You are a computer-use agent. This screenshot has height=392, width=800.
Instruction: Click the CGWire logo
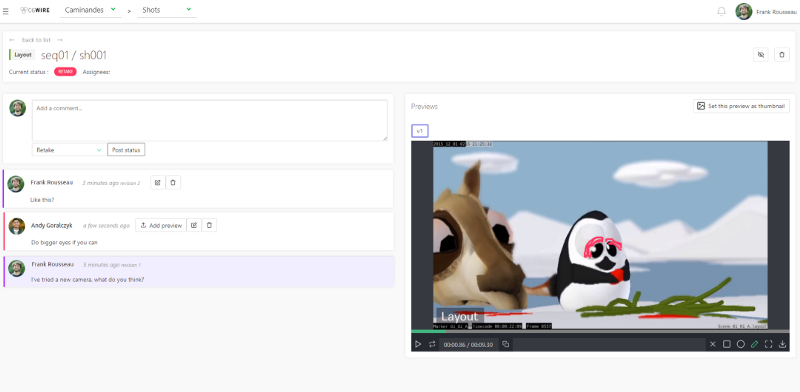point(35,10)
